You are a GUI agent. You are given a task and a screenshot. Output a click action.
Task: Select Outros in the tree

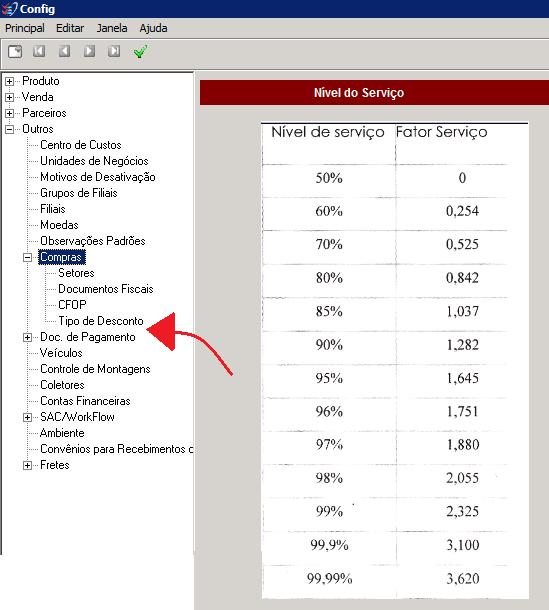click(38, 129)
